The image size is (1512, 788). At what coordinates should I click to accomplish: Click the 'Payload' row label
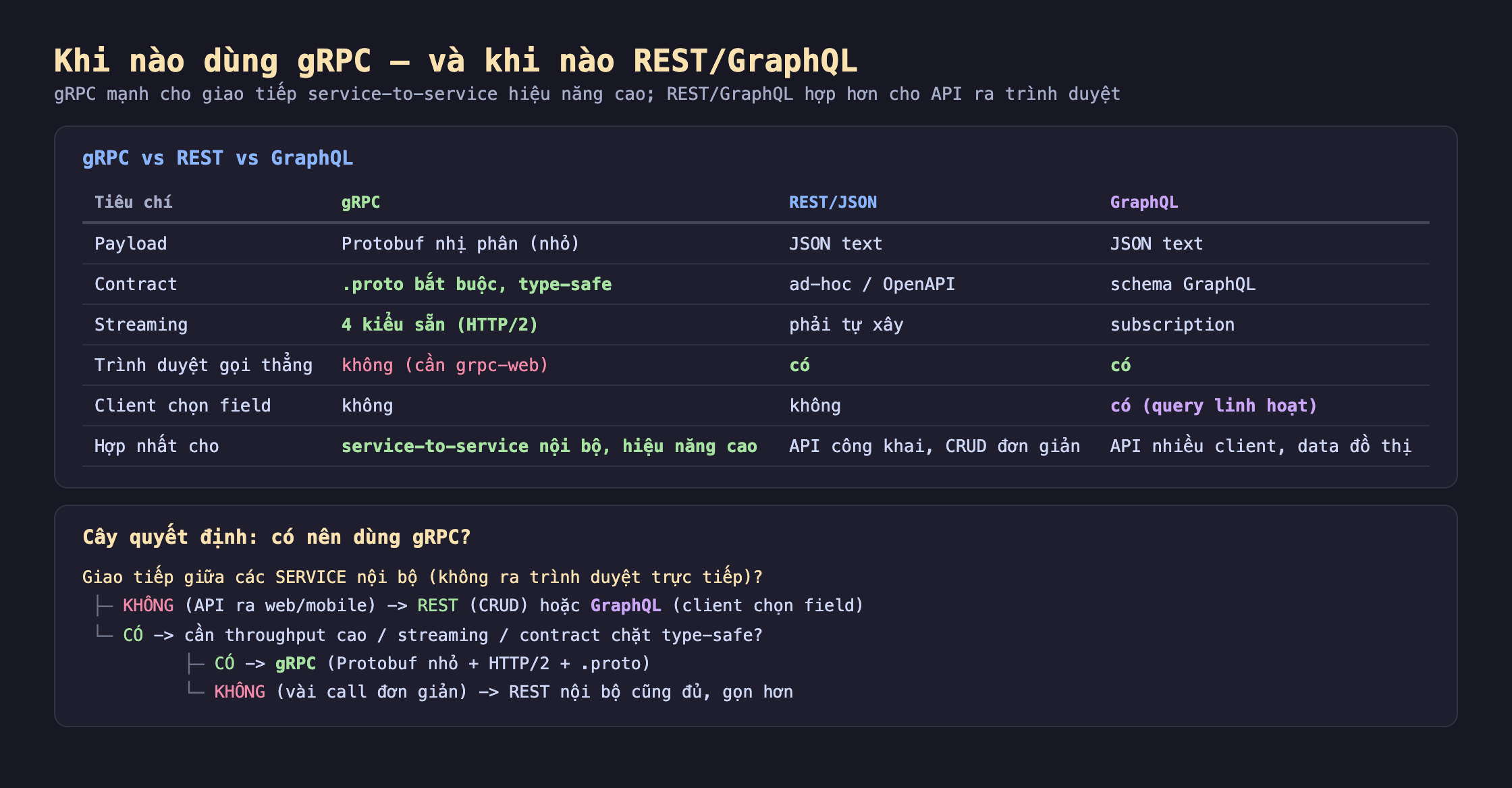coord(130,244)
